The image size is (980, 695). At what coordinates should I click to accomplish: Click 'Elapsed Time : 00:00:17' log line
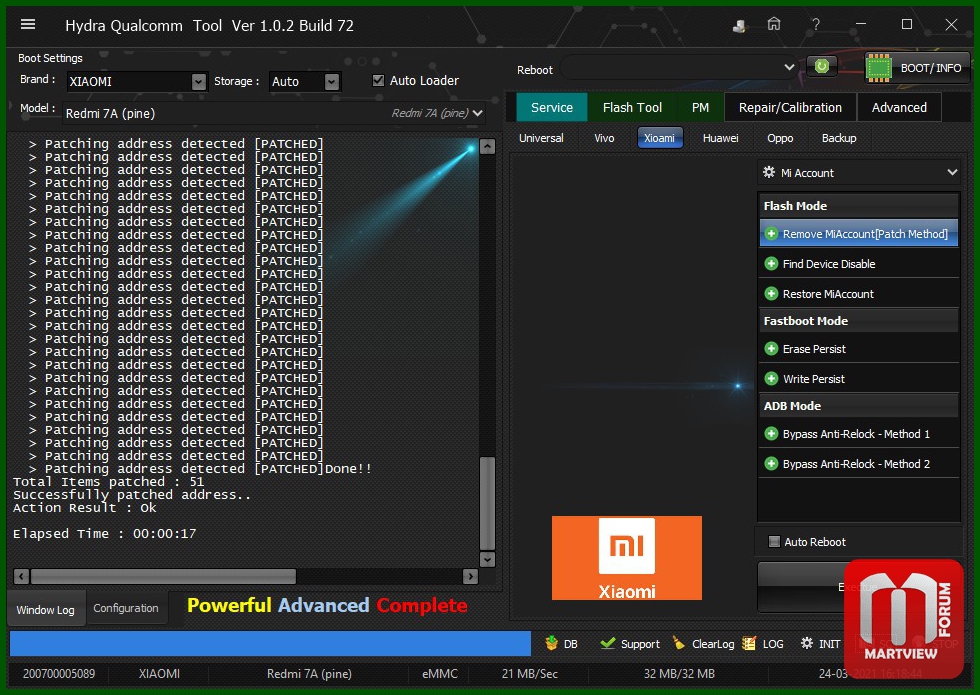click(105, 534)
